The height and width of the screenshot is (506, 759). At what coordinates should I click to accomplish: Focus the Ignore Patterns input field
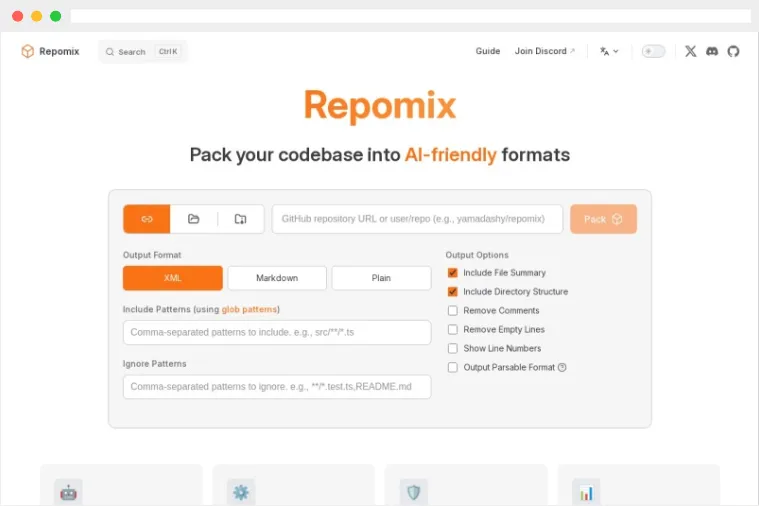277,386
